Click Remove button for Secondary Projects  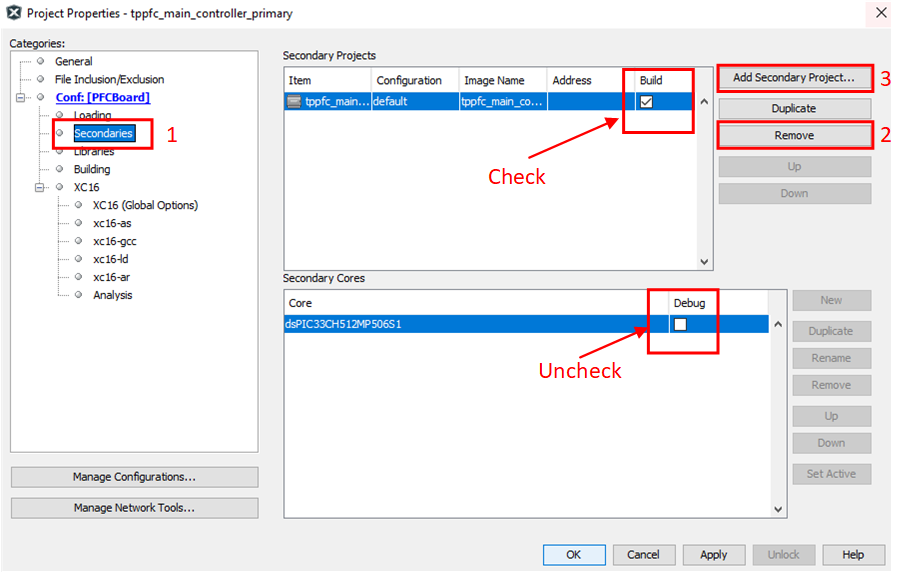tap(794, 136)
